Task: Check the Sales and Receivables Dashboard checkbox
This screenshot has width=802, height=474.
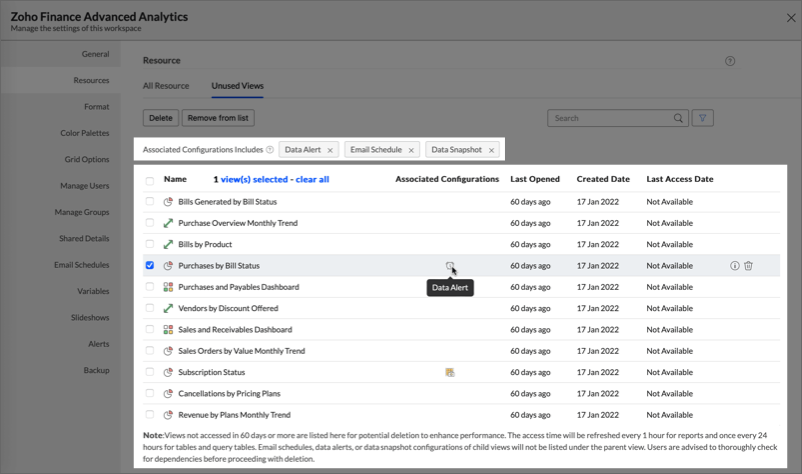Action: [x=149, y=329]
